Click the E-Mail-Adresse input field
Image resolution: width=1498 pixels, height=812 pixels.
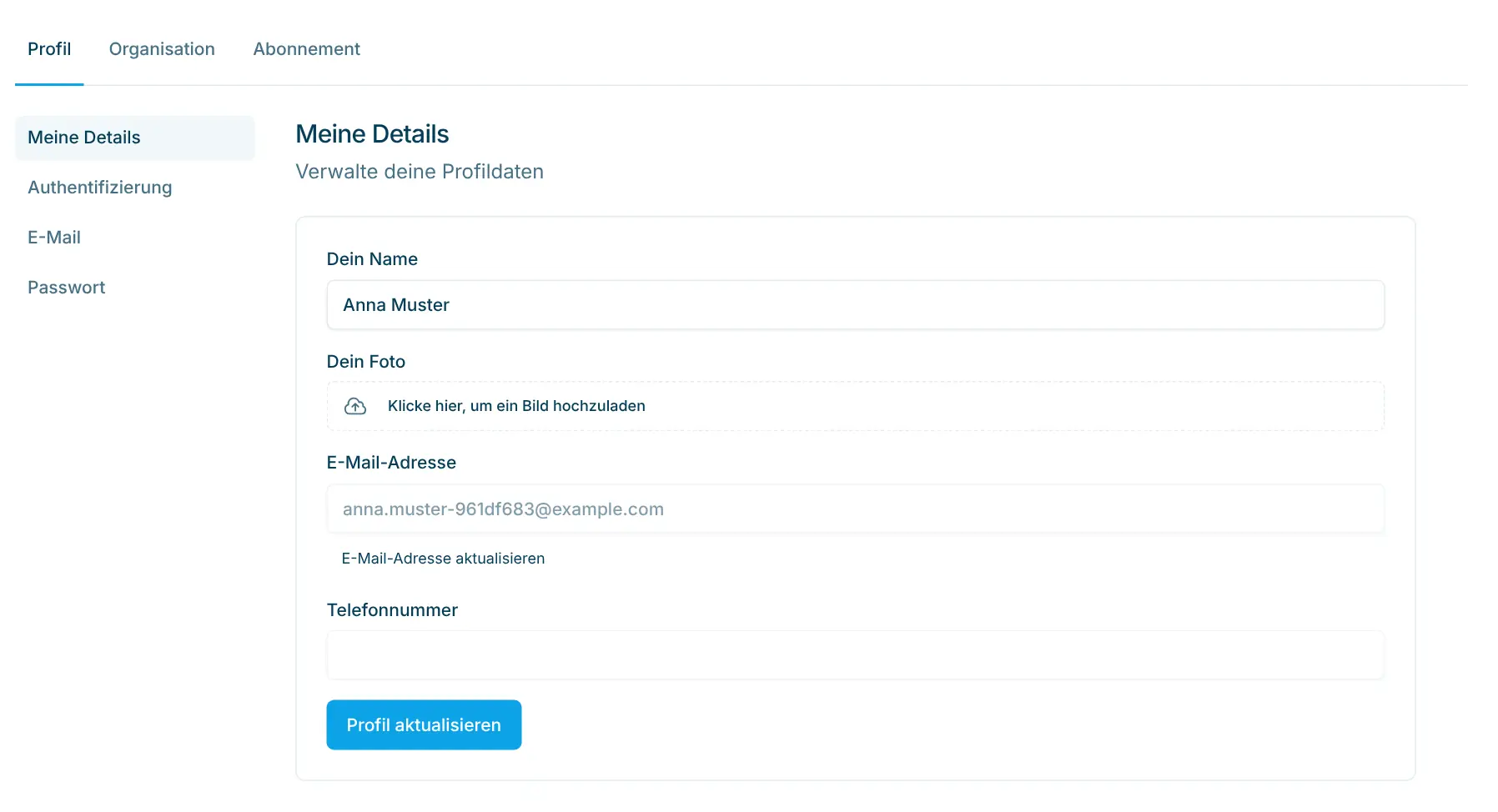point(855,509)
